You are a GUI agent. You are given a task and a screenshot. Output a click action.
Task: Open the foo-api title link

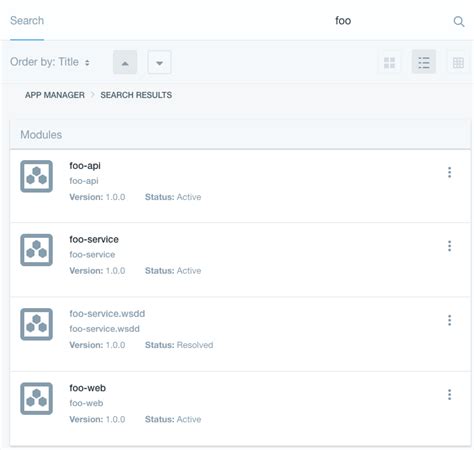(x=85, y=166)
